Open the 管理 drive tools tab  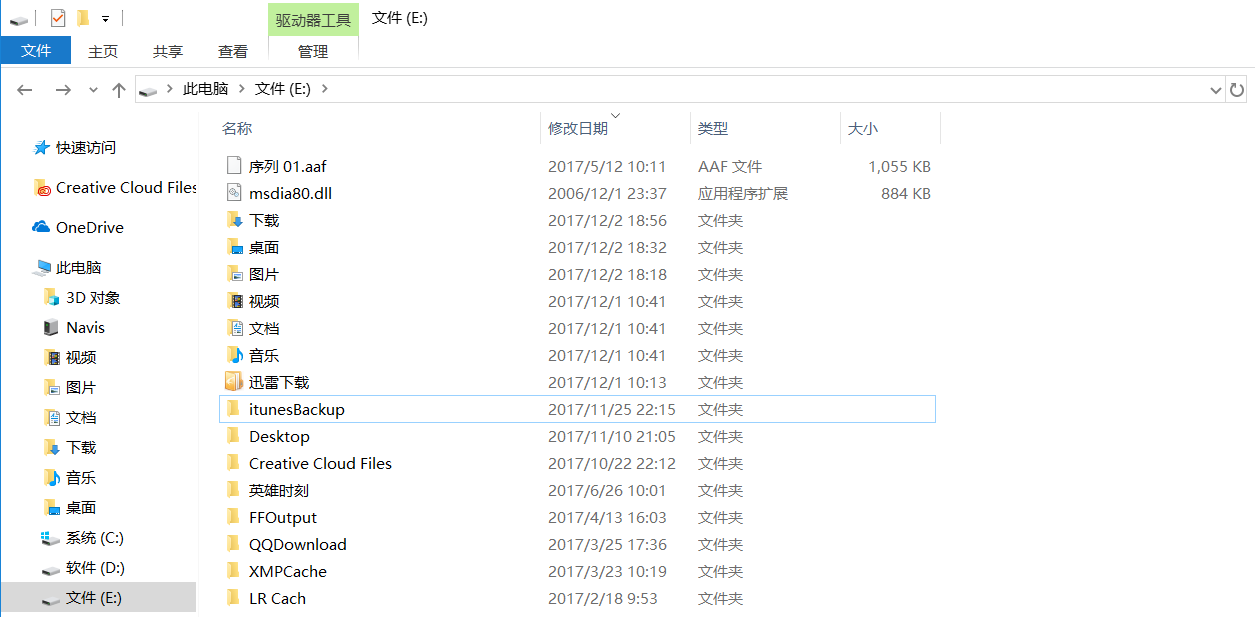tap(313, 51)
